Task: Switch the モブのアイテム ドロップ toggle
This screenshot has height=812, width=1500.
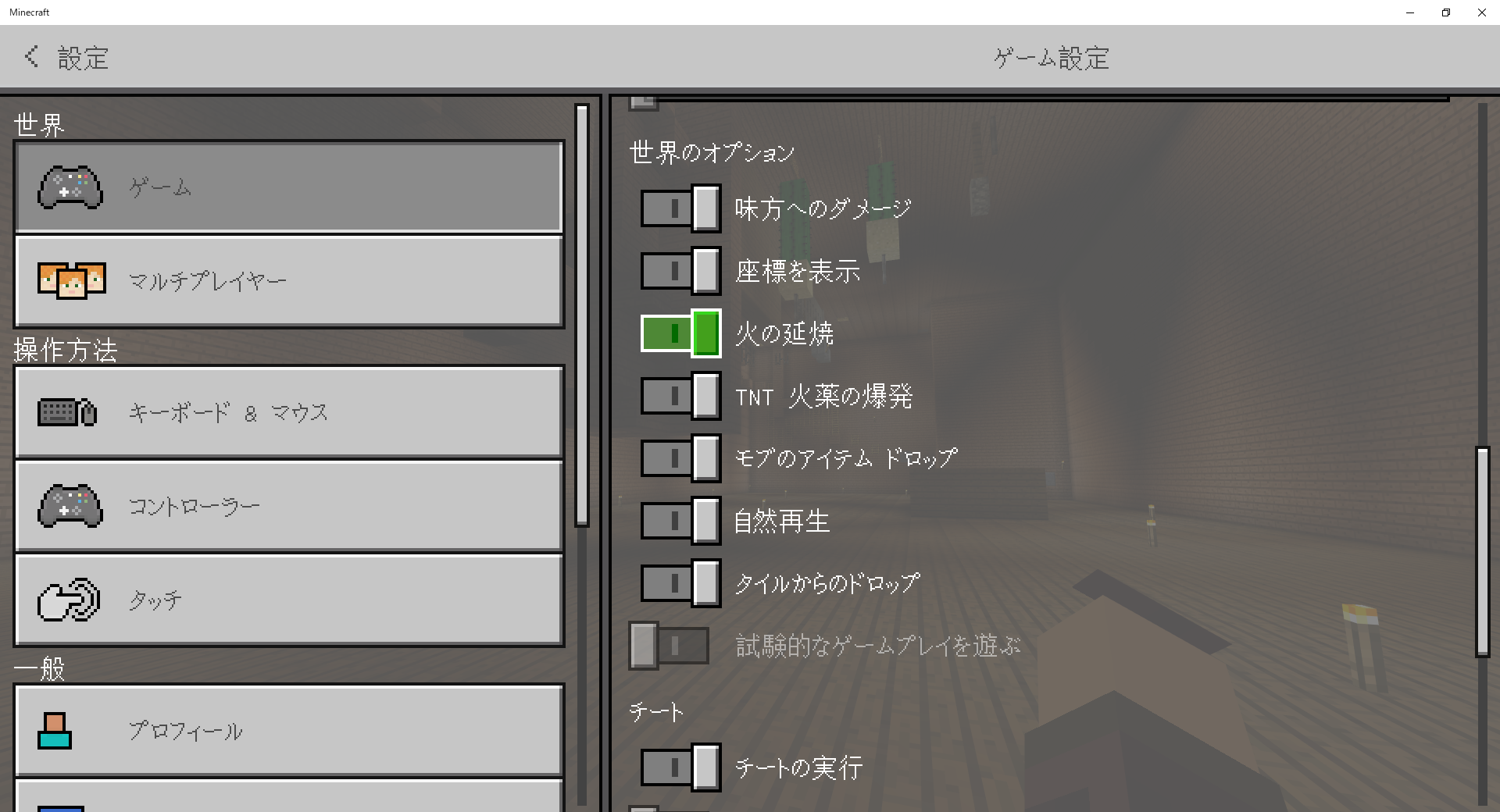Action: (x=680, y=458)
